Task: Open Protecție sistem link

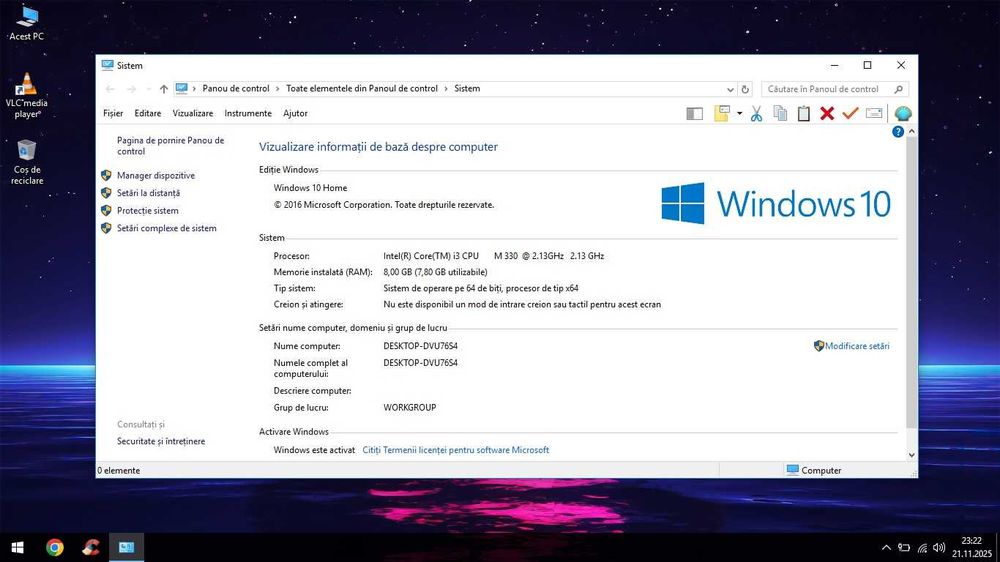Action: [x=147, y=211]
